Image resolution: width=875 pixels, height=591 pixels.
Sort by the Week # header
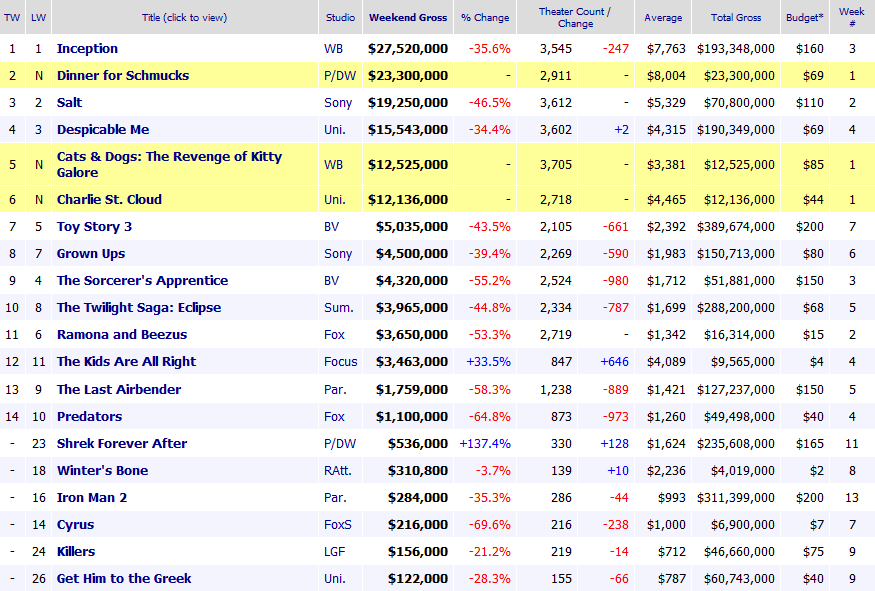852,17
